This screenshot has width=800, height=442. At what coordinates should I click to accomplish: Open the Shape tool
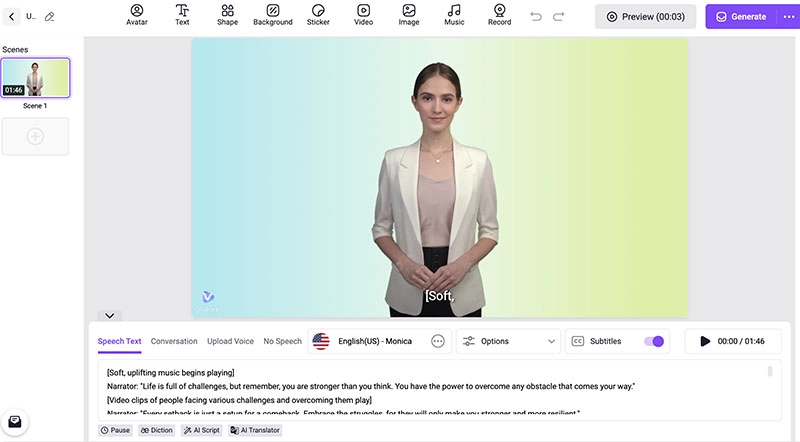coord(227,15)
